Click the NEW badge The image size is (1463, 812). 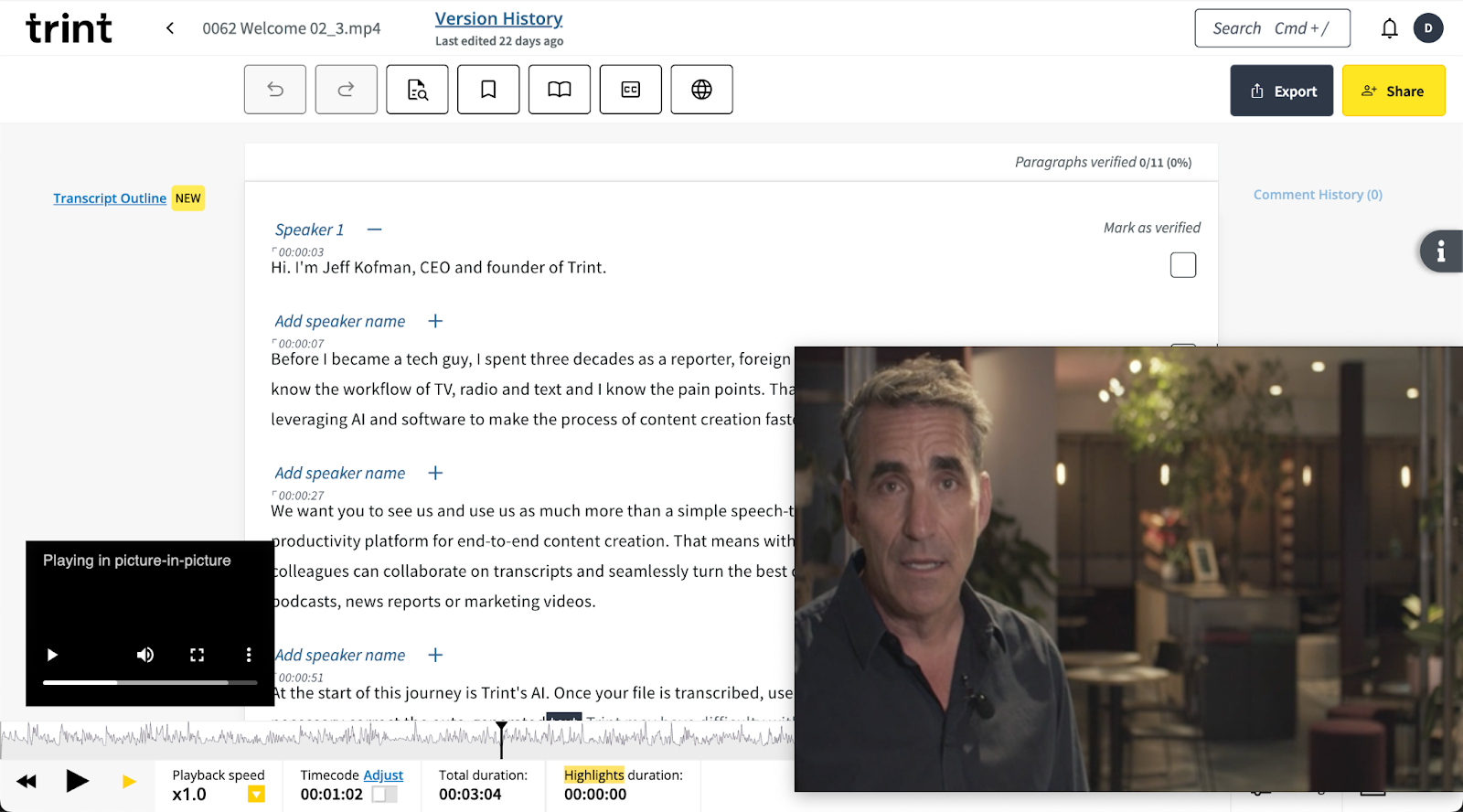pos(188,198)
